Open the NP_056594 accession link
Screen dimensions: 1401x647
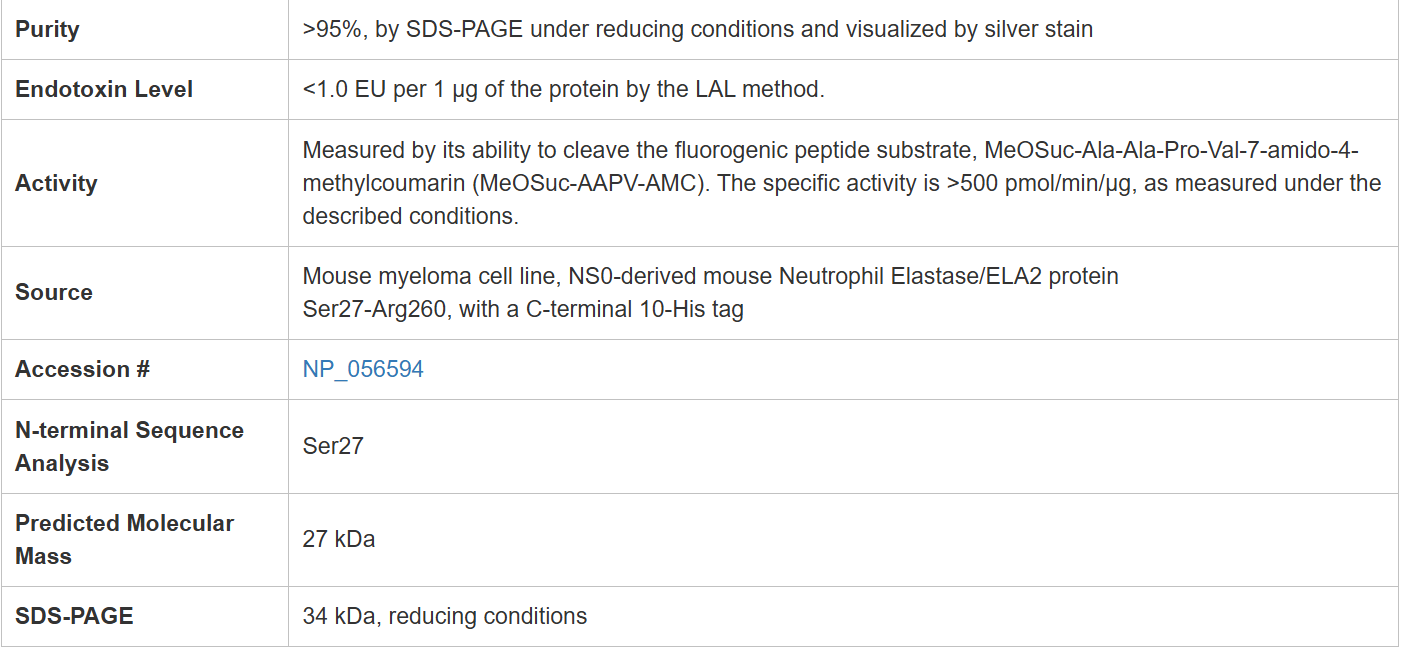point(363,370)
